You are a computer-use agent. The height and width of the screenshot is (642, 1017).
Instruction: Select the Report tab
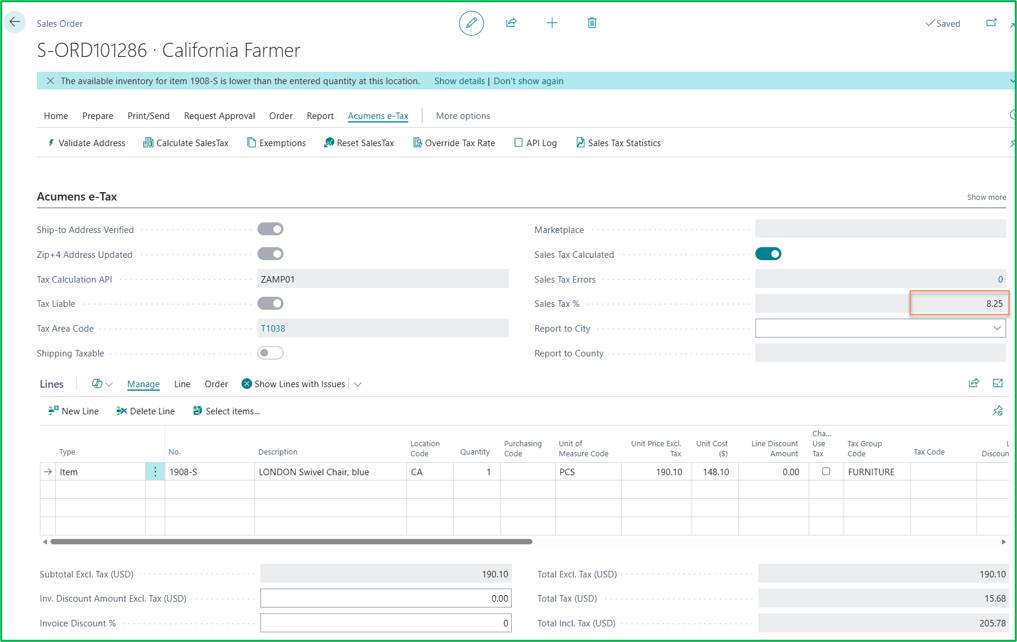click(x=320, y=115)
